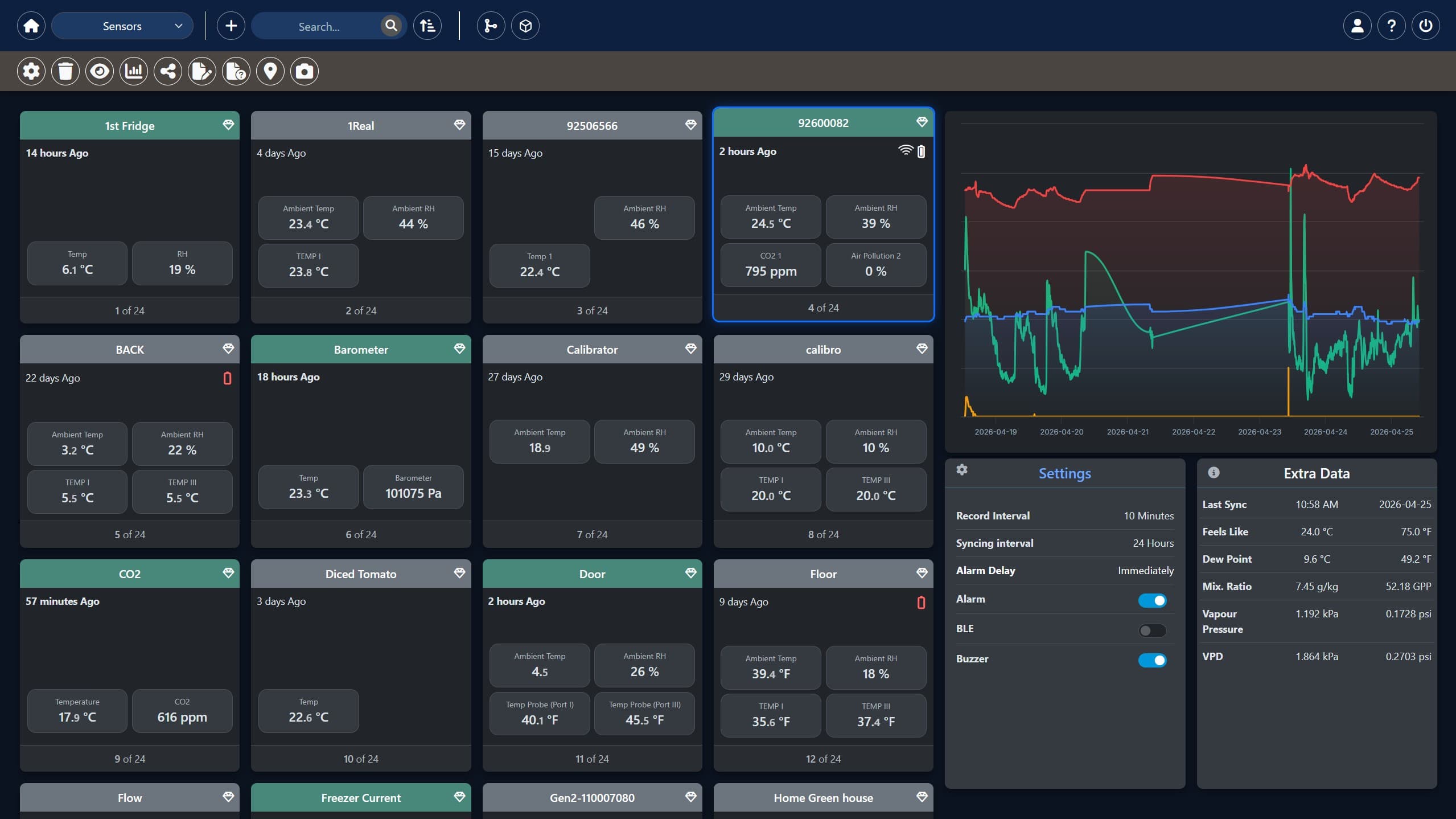
Task: Open the user account icon
Action: 1358,26
